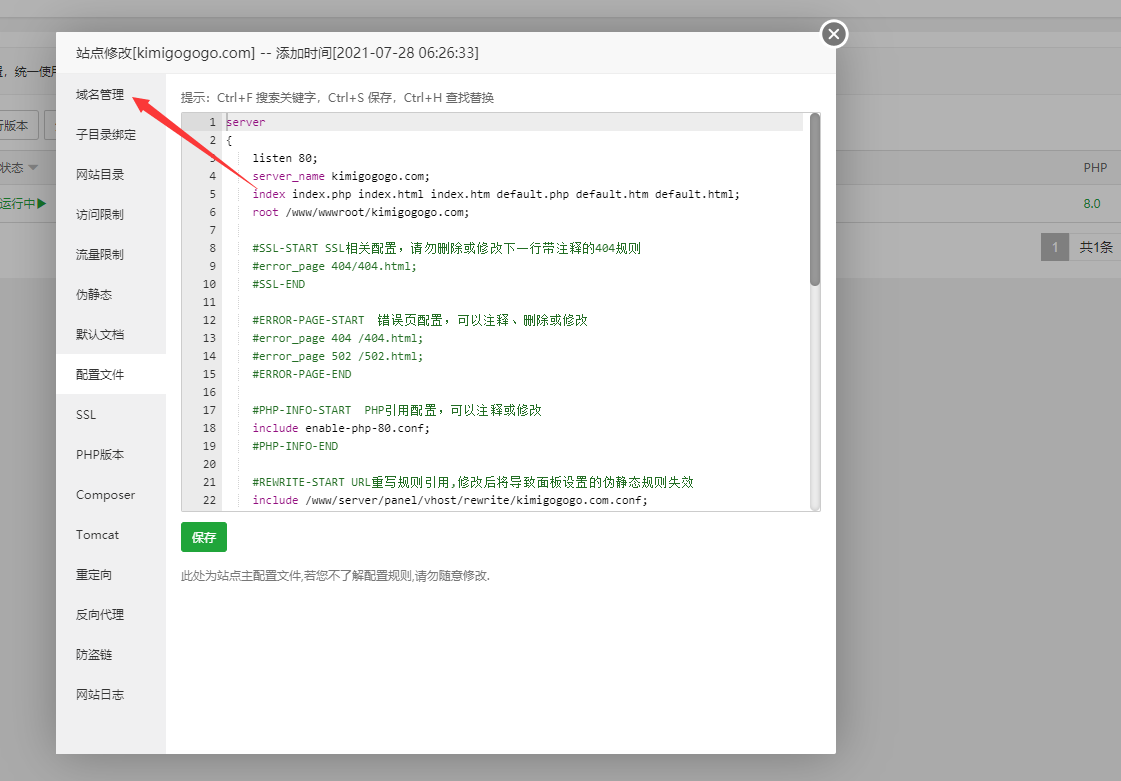Image resolution: width=1121 pixels, height=781 pixels.
Task: Click the 运行中 status in background list
Action: pos(23,204)
